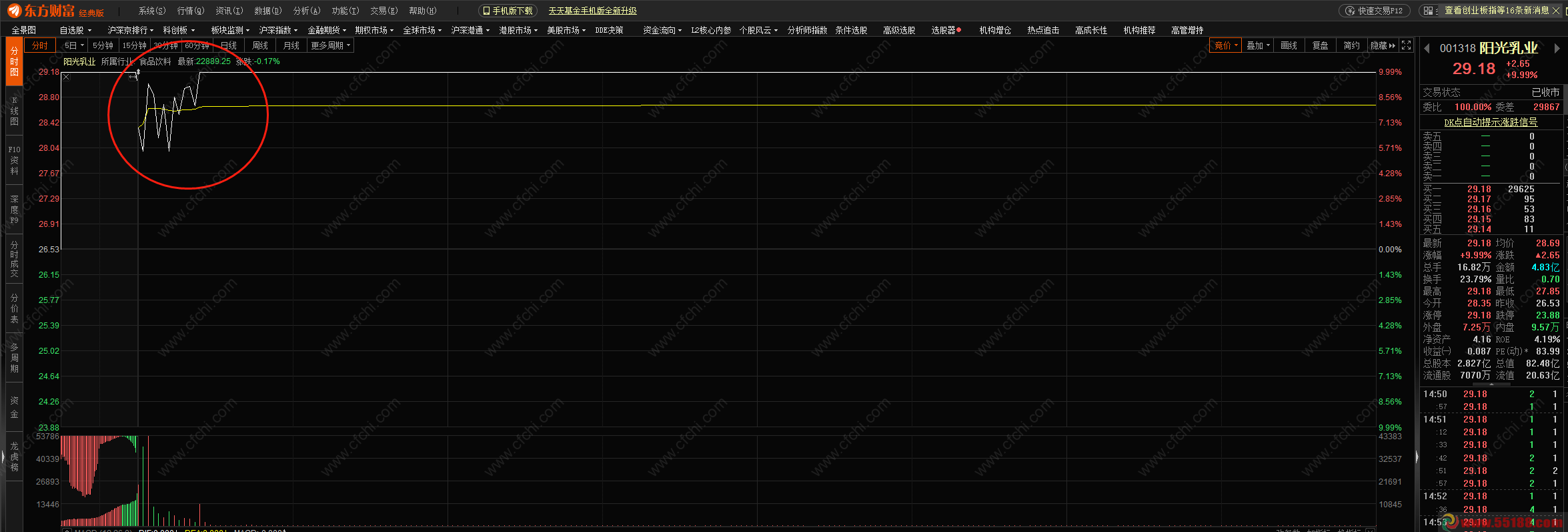Switch to 15分钟 period

pos(134,45)
